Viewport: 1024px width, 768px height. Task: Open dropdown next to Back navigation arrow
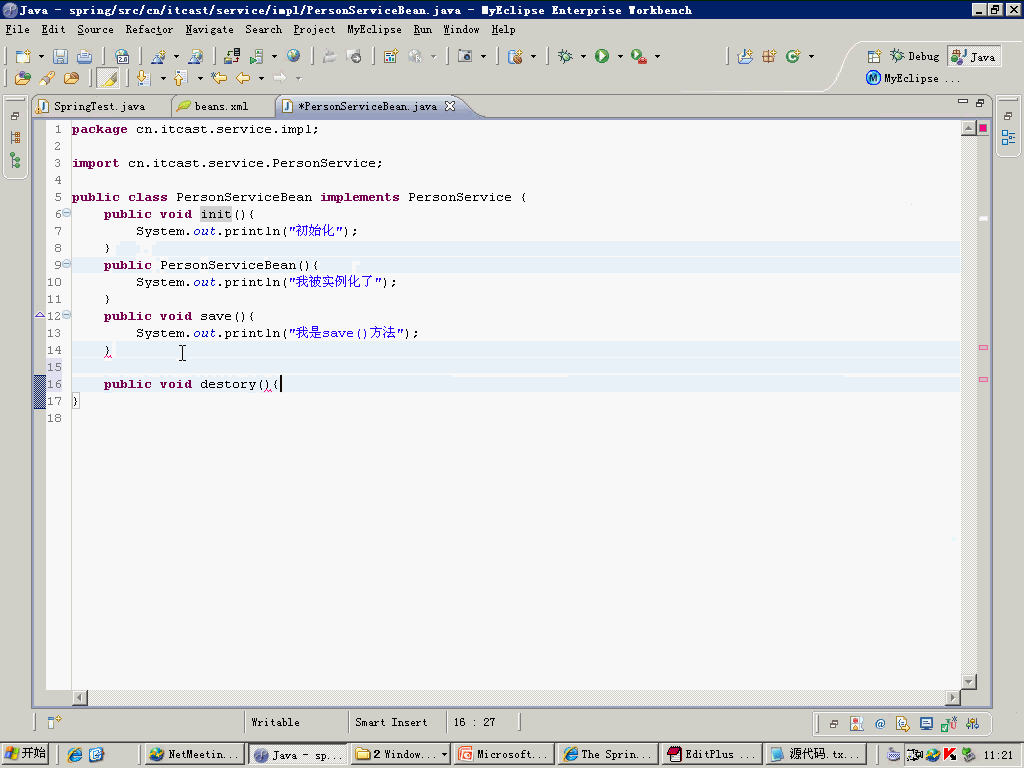click(x=261, y=78)
